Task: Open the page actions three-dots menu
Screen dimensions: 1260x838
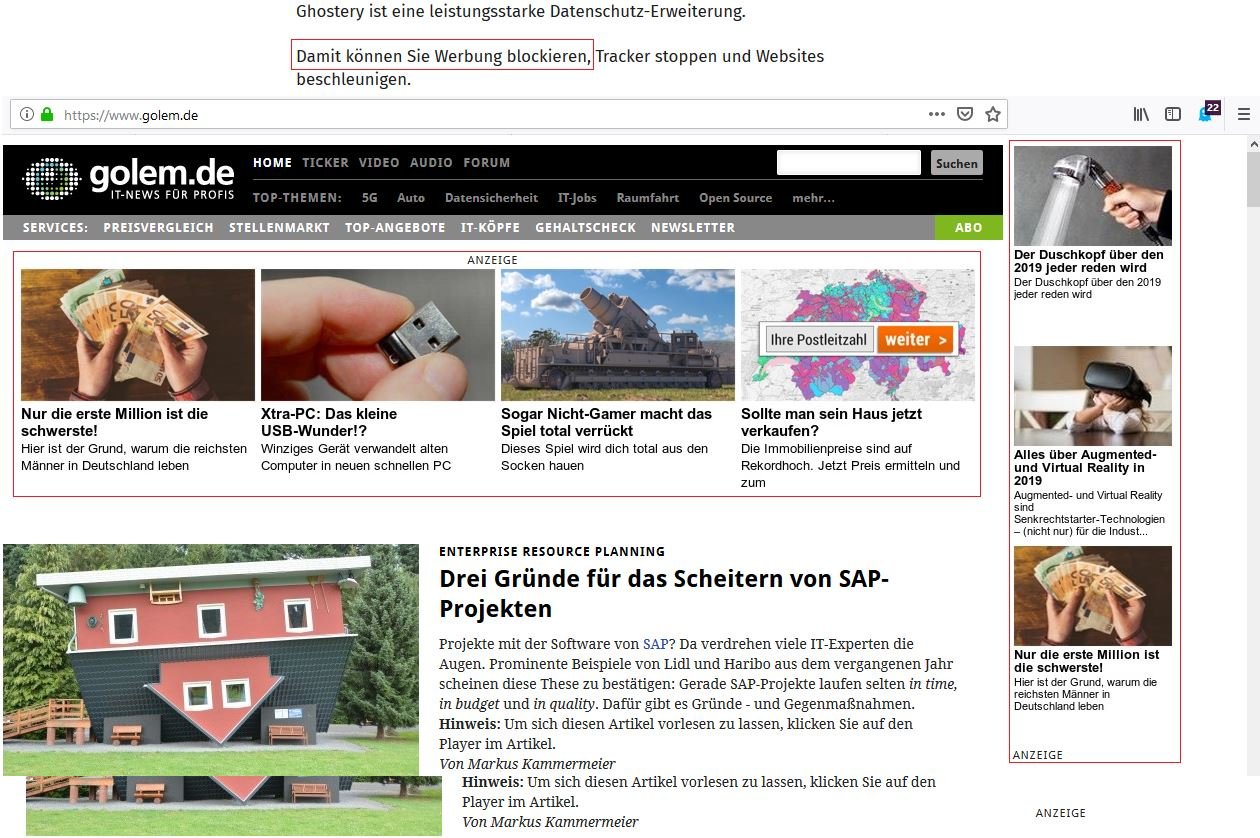Action: pos(936,114)
